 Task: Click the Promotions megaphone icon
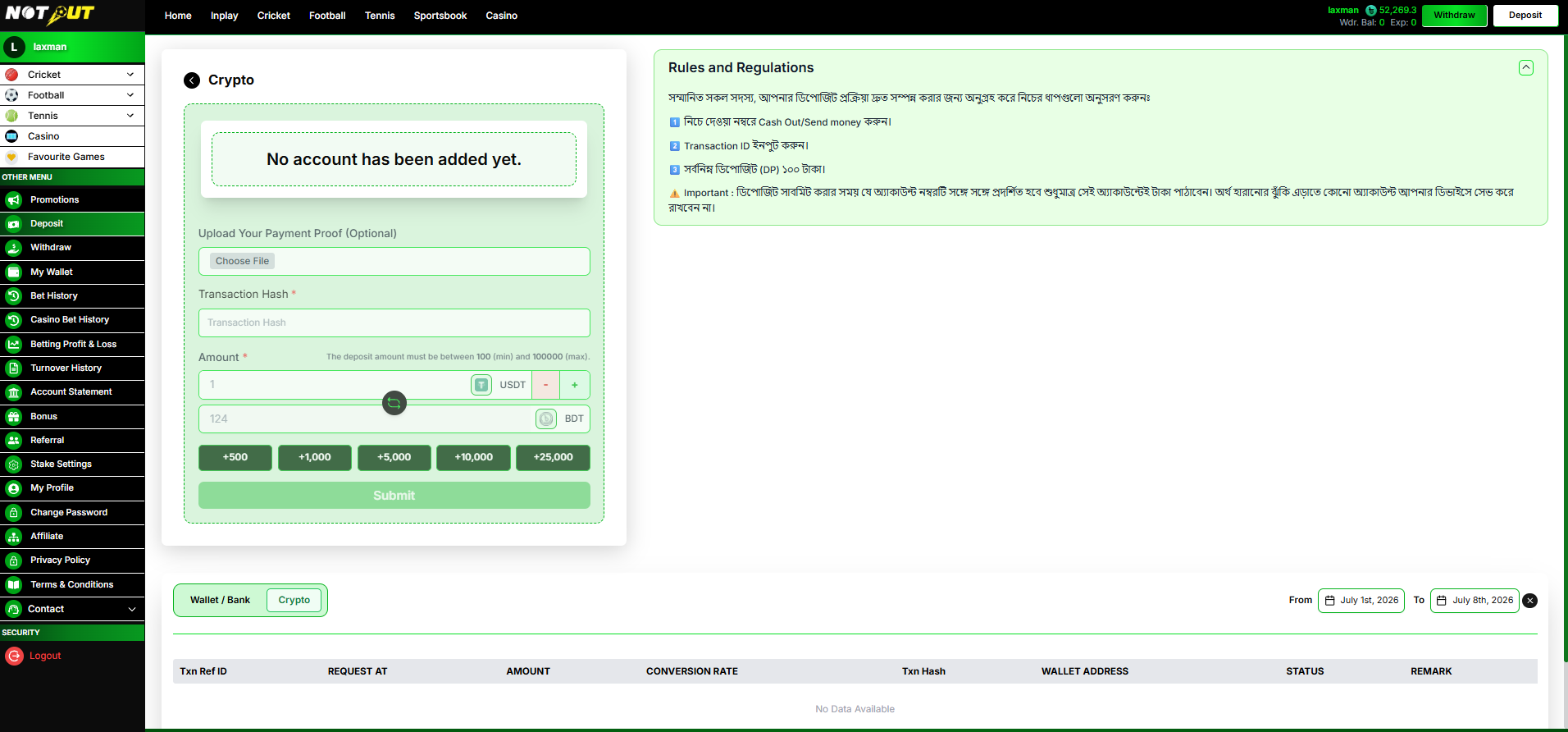[14, 200]
